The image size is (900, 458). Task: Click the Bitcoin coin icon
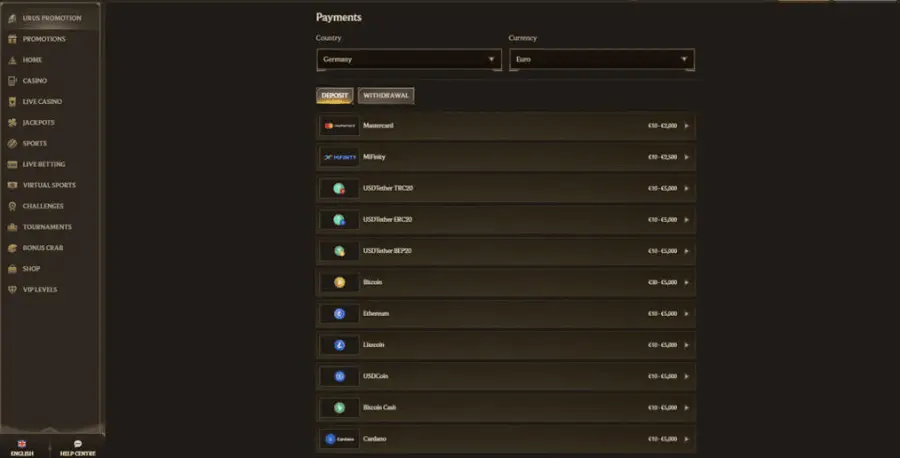339,282
